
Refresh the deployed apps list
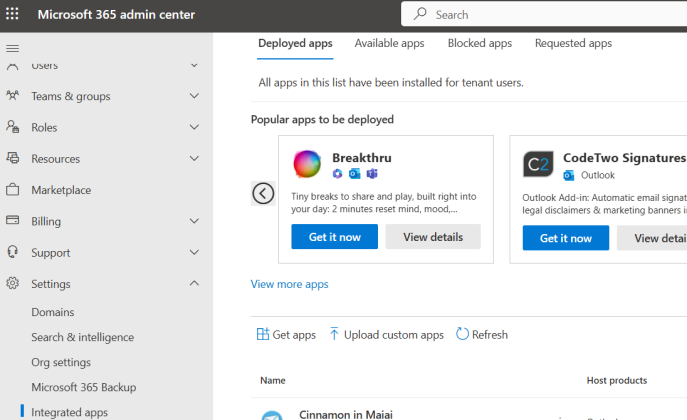click(482, 335)
